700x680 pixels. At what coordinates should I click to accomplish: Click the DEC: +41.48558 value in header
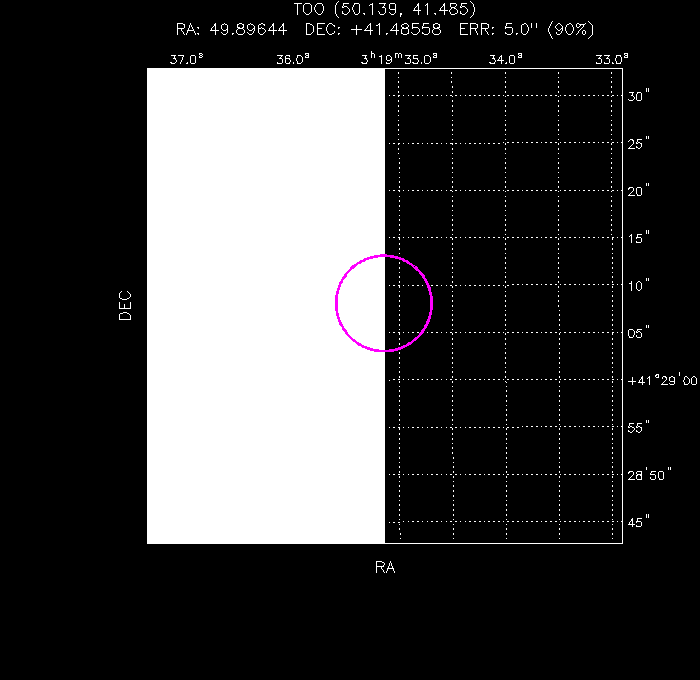click(x=373, y=29)
